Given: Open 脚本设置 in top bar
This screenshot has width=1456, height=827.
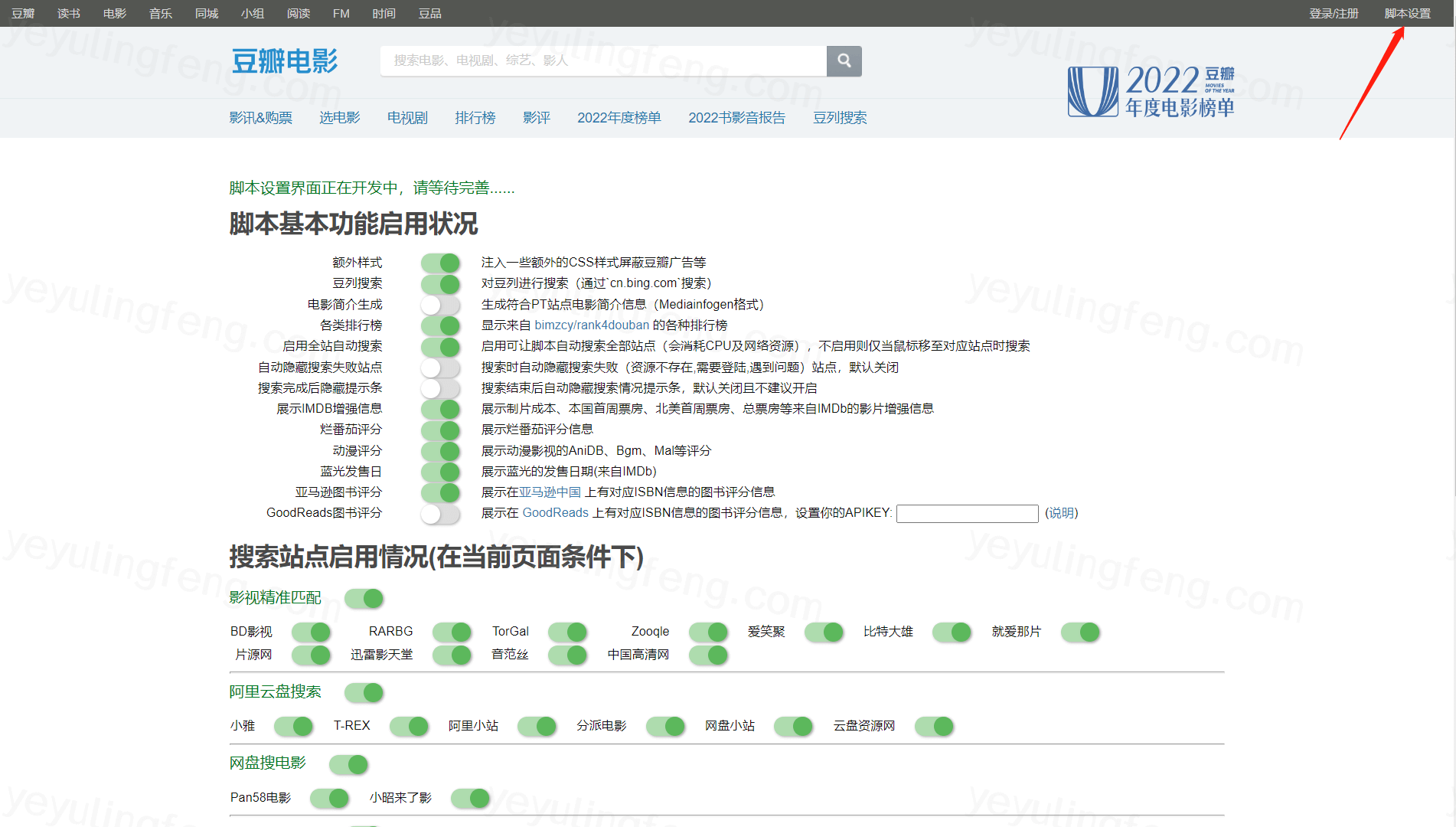Looking at the screenshot, I should (x=1407, y=14).
